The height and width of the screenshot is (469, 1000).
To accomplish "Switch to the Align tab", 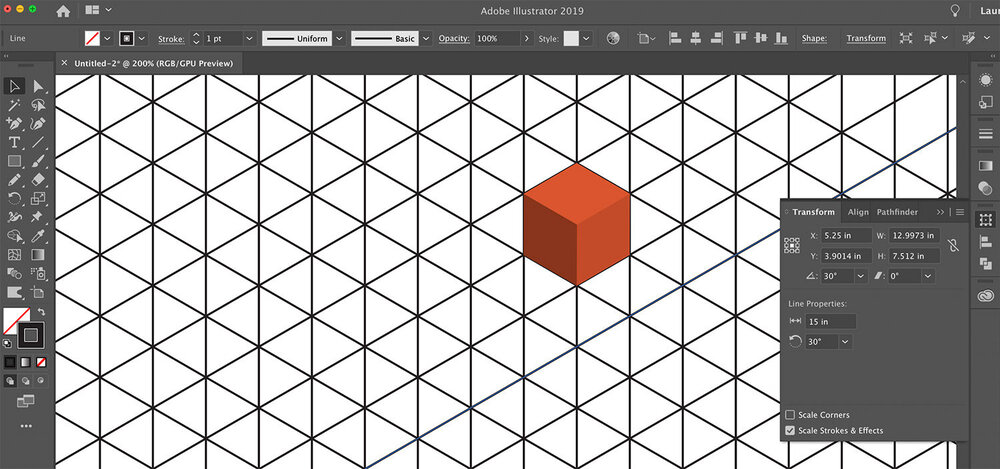I will coord(858,212).
